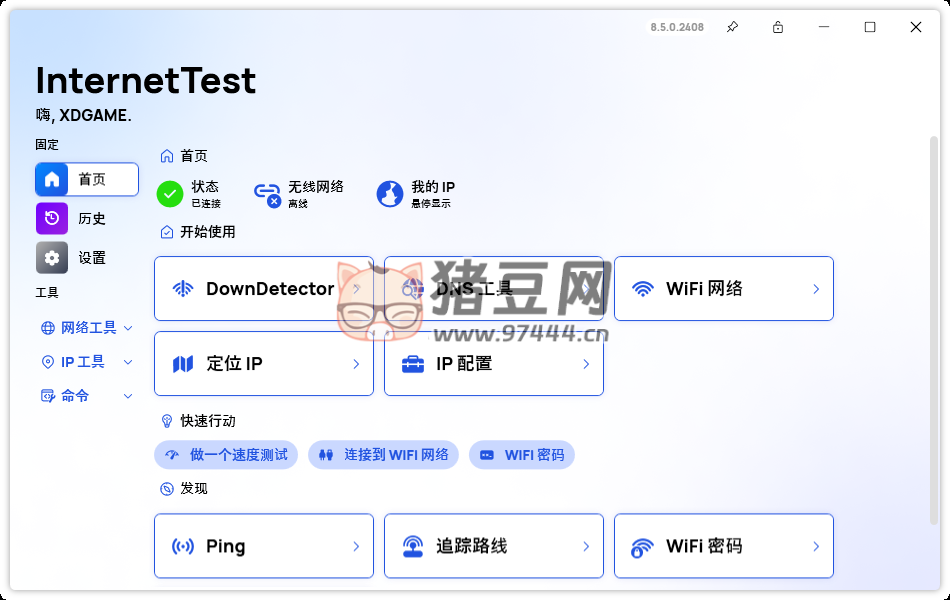
Task: Start the 做一个速度测试 quick action
Action: pyautogui.click(x=227, y=455)
